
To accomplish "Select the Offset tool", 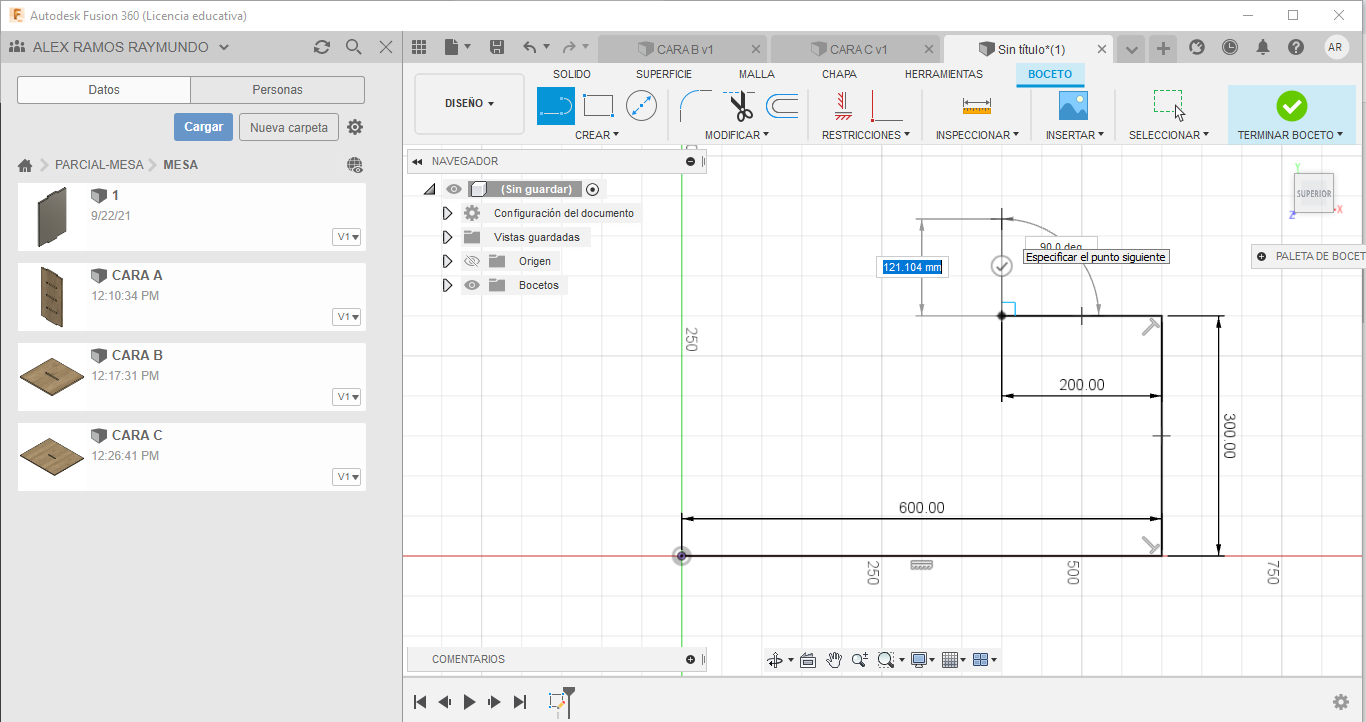I will point(782,105).
